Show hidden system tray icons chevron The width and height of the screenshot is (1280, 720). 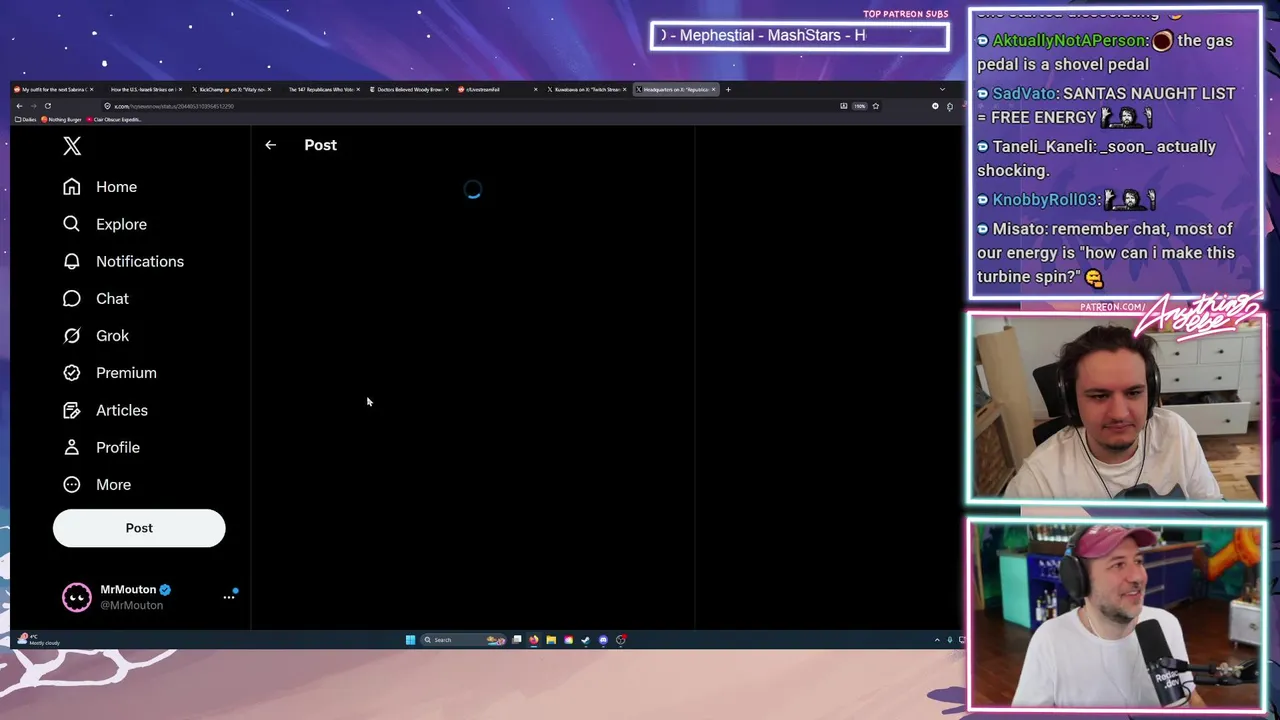937,640
